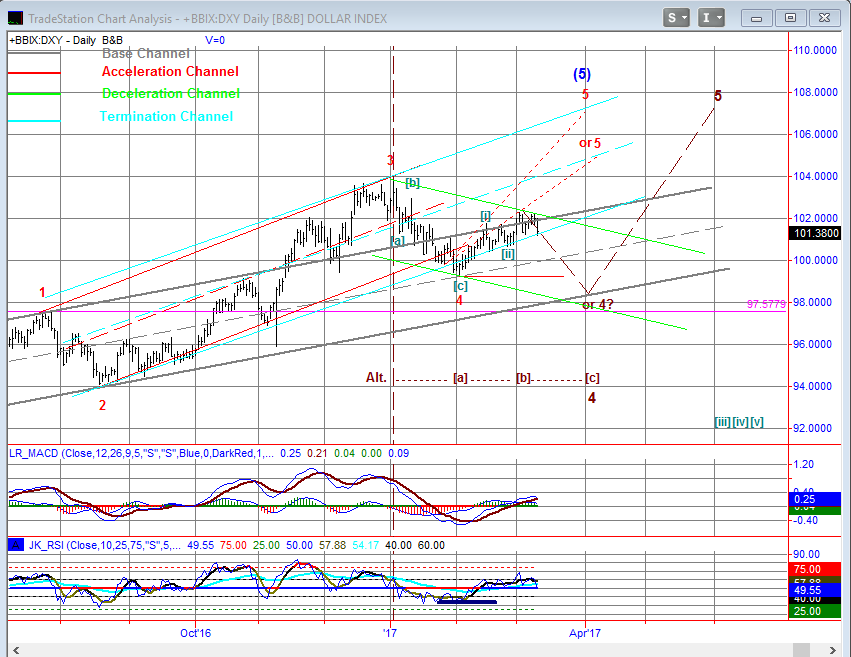Image resolution: width=851 pixels, height=657 pixels.
Task: Select the Termination Channel legend label
Action: click(x=166, y=116)
